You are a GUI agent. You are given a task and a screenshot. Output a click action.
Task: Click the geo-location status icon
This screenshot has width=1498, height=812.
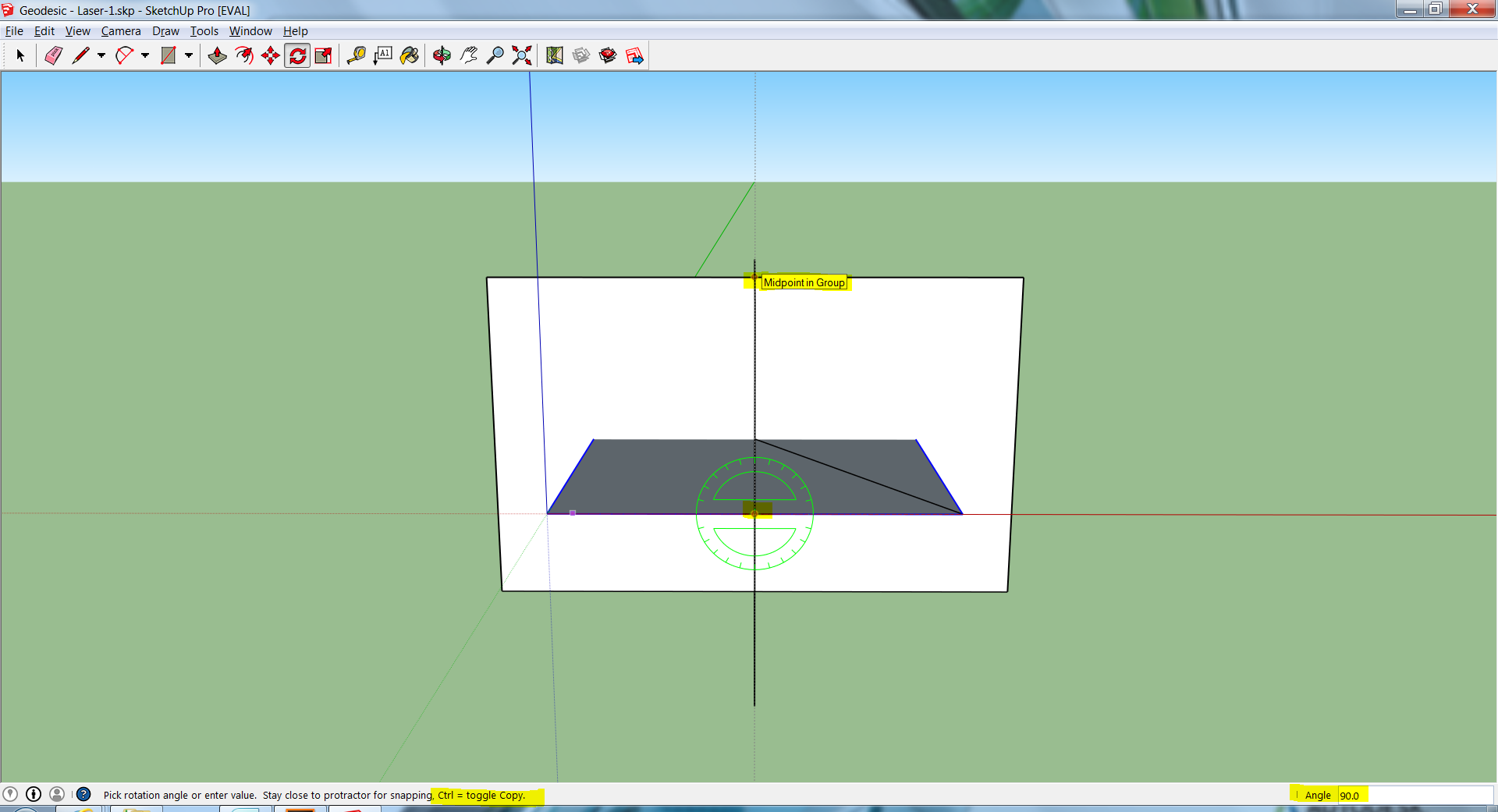(10, 794)
